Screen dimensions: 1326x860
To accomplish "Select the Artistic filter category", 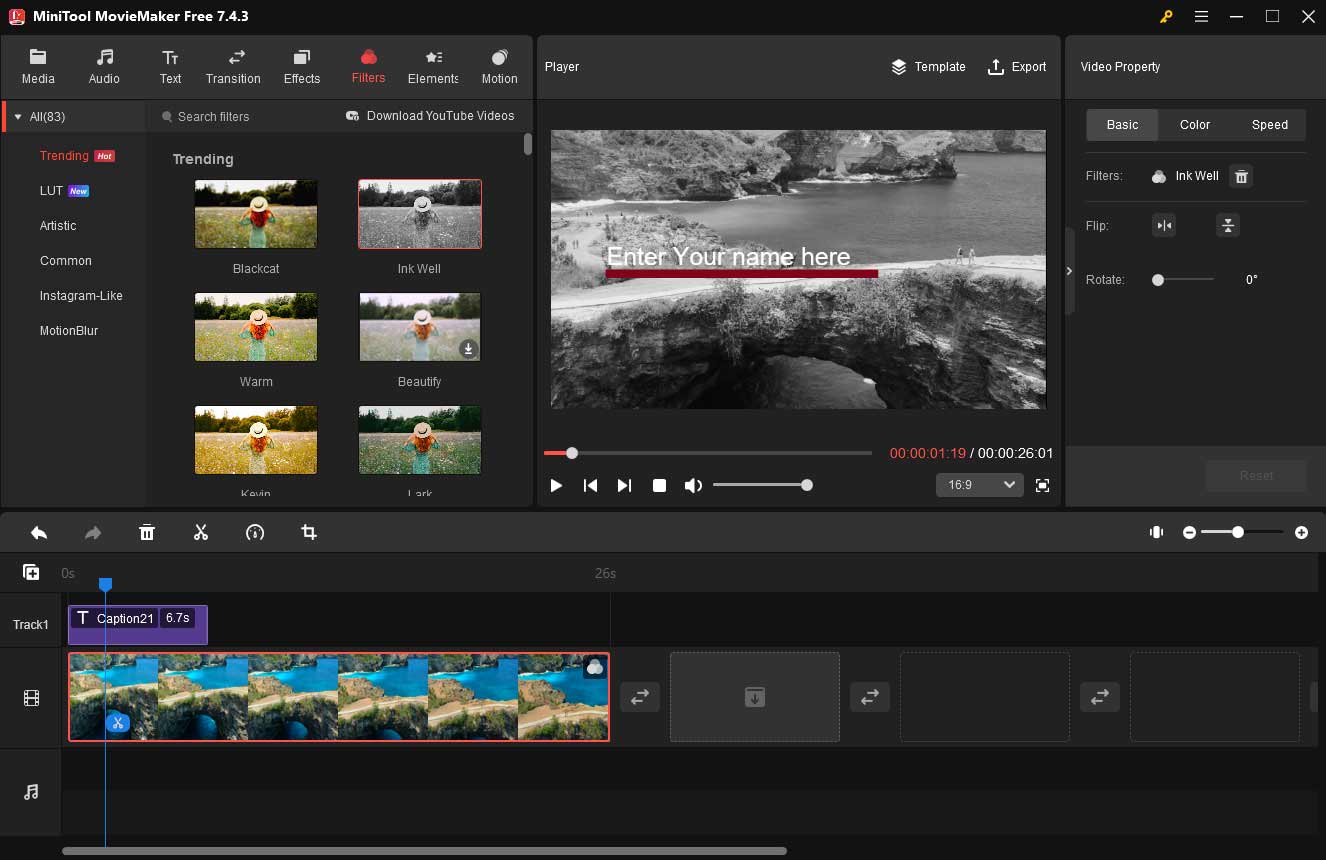I will coord(58,226).
